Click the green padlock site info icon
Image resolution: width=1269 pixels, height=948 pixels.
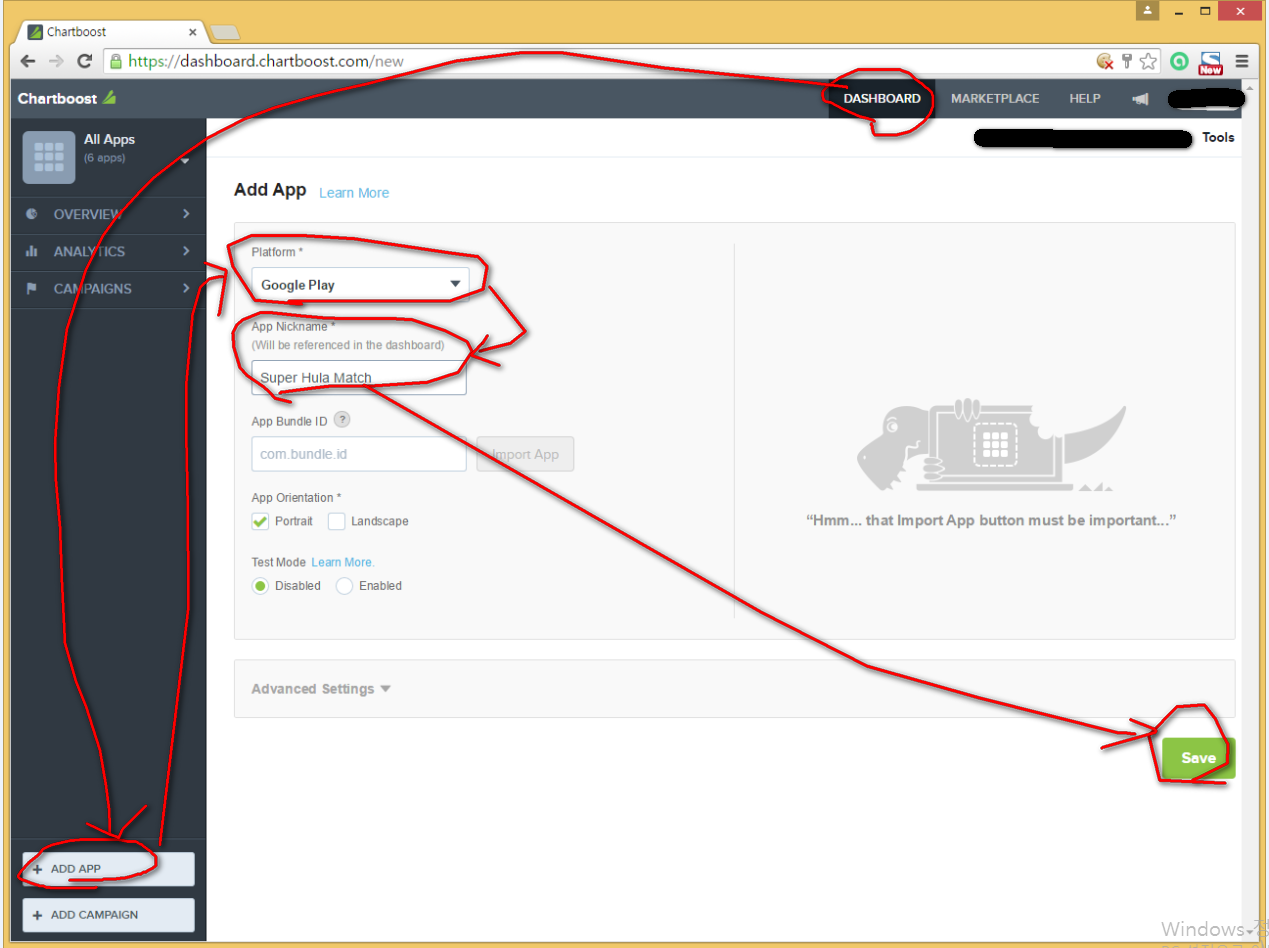tap(116, 61)
